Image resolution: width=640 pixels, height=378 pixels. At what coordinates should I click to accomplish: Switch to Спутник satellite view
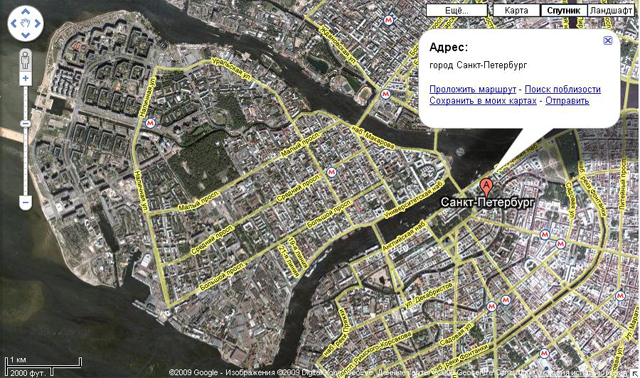[564, 11]
